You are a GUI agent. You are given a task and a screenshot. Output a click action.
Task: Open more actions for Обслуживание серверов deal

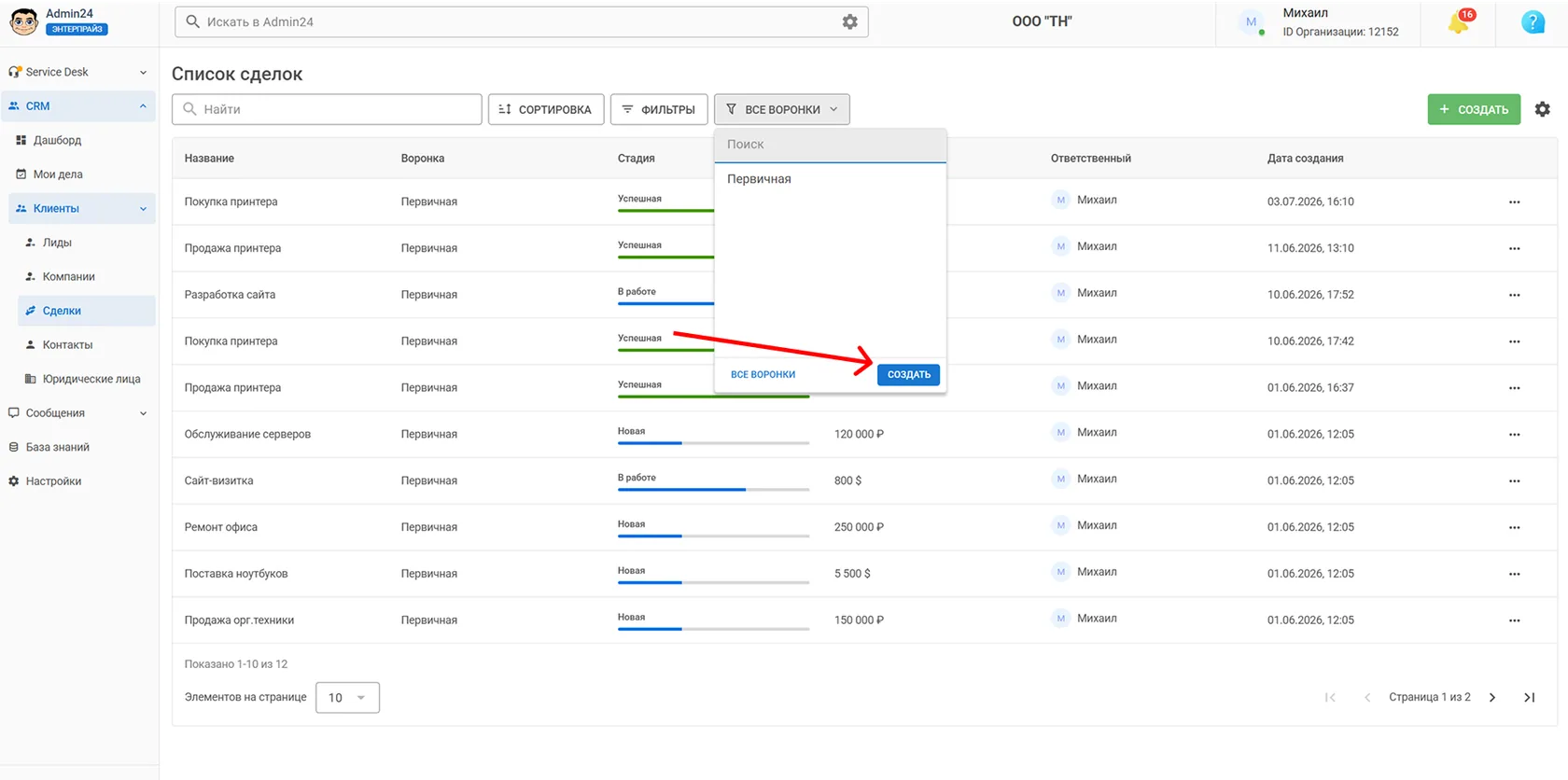(x=1514, y=435)
